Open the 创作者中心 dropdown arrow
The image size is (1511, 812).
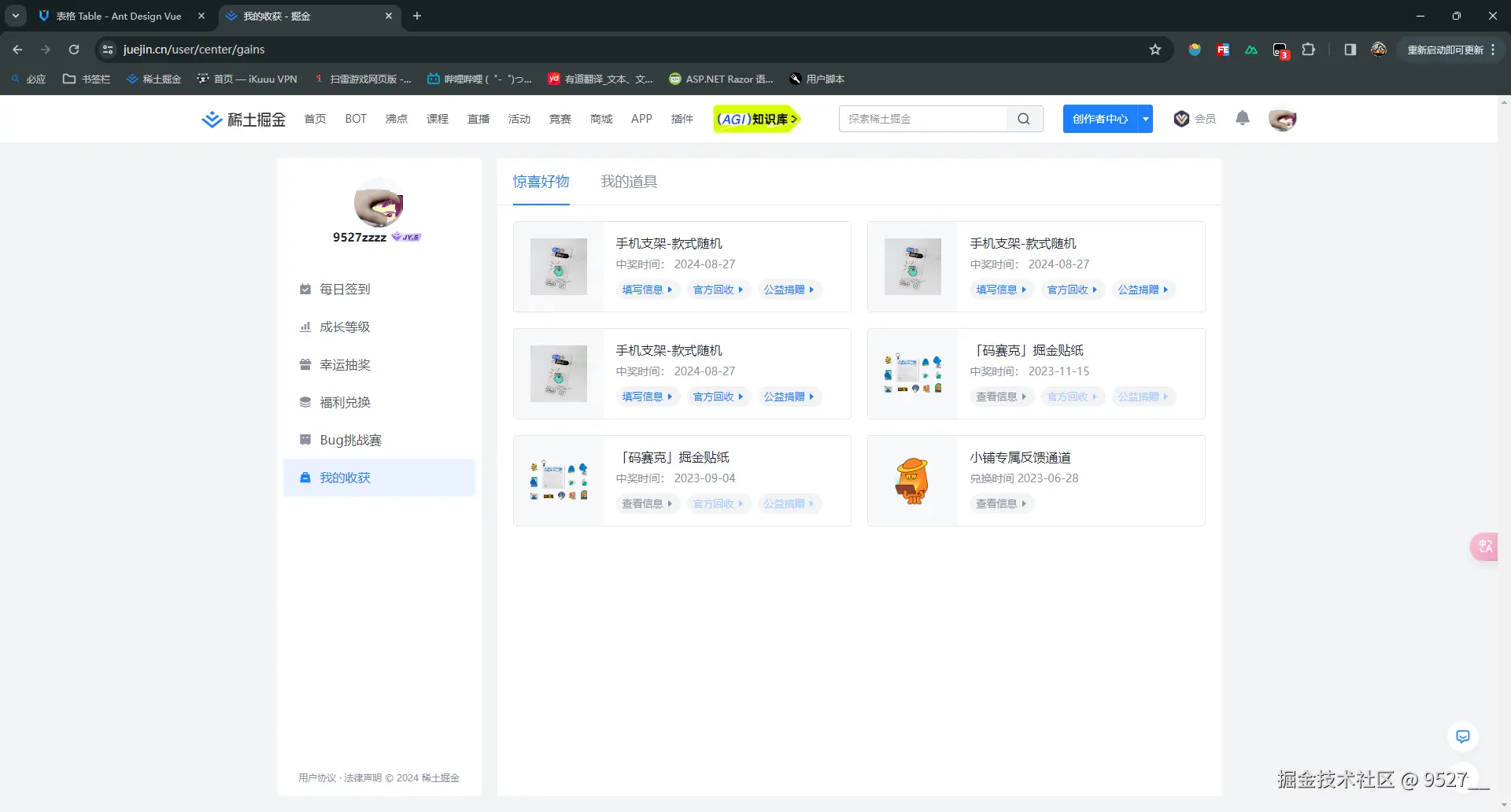(x=1145, y=119)
